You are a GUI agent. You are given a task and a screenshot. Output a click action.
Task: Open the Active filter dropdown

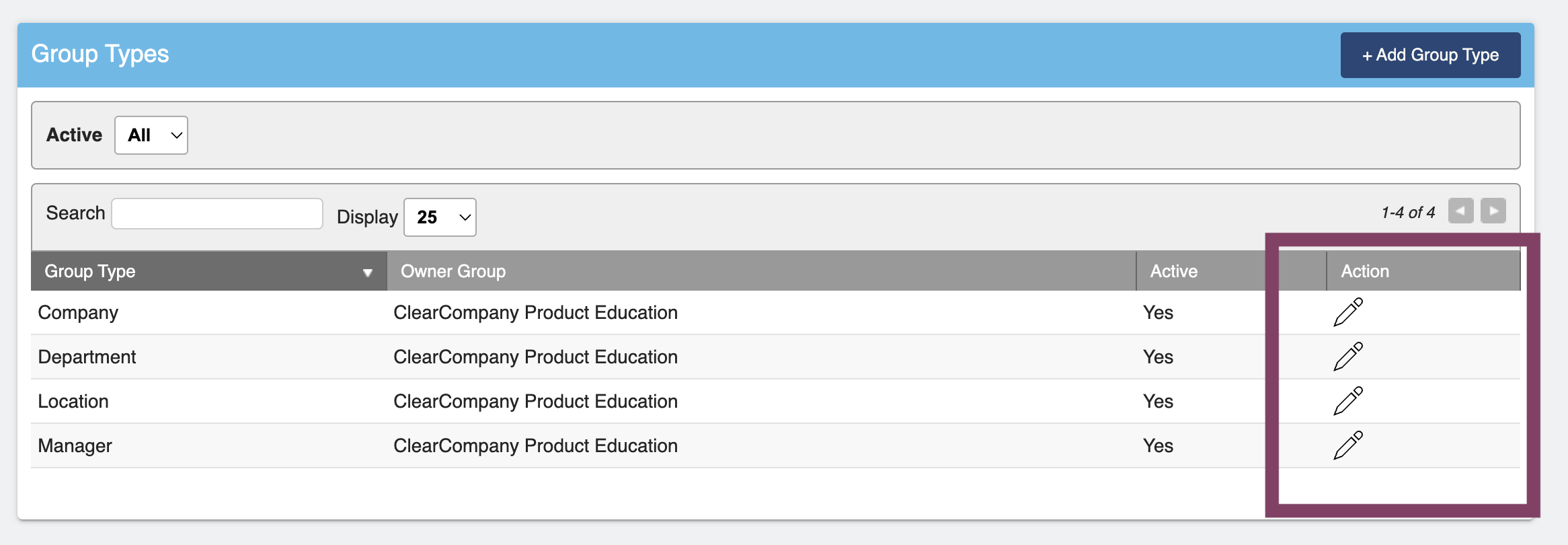coord(151,135)
